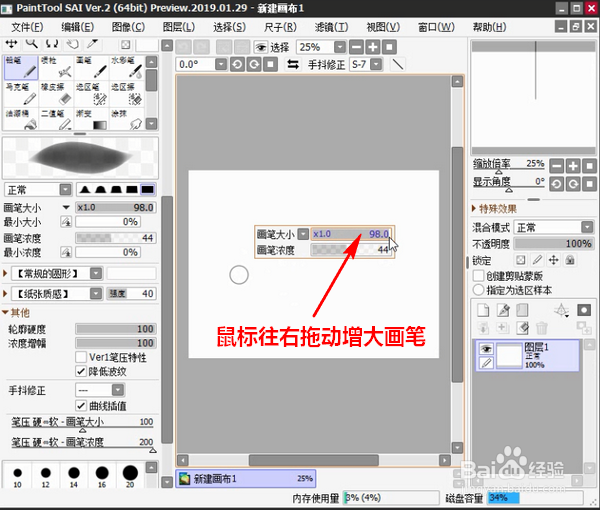Pick the rotate view tool
600x510 pixels.
tap(52, 44)
